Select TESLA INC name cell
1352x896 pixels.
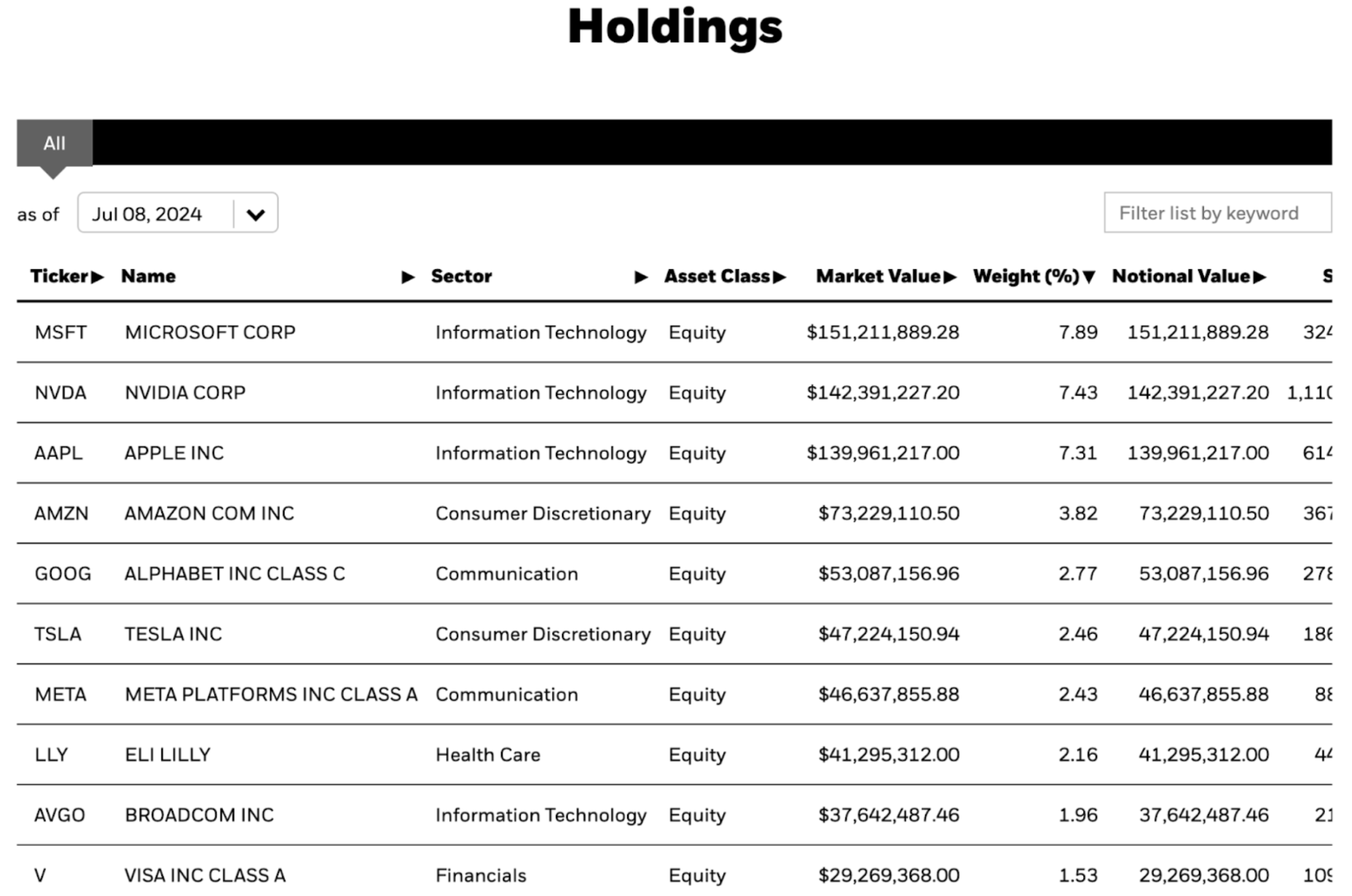[173, 634]
